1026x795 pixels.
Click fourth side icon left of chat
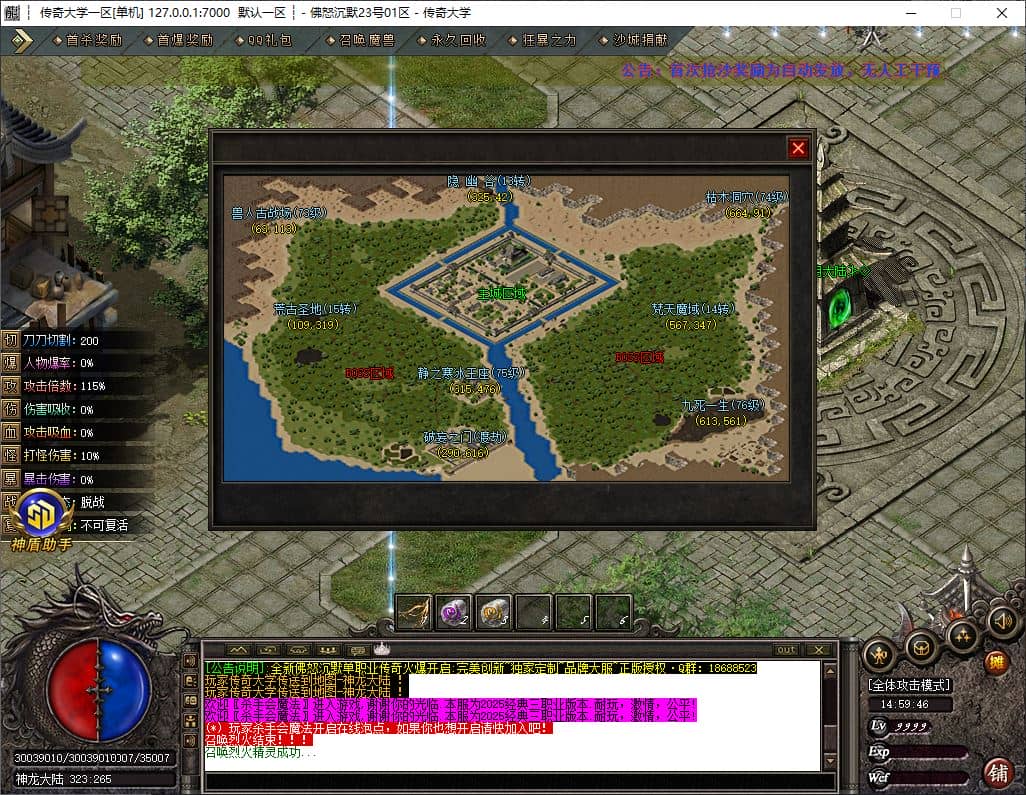coord(190,721)
